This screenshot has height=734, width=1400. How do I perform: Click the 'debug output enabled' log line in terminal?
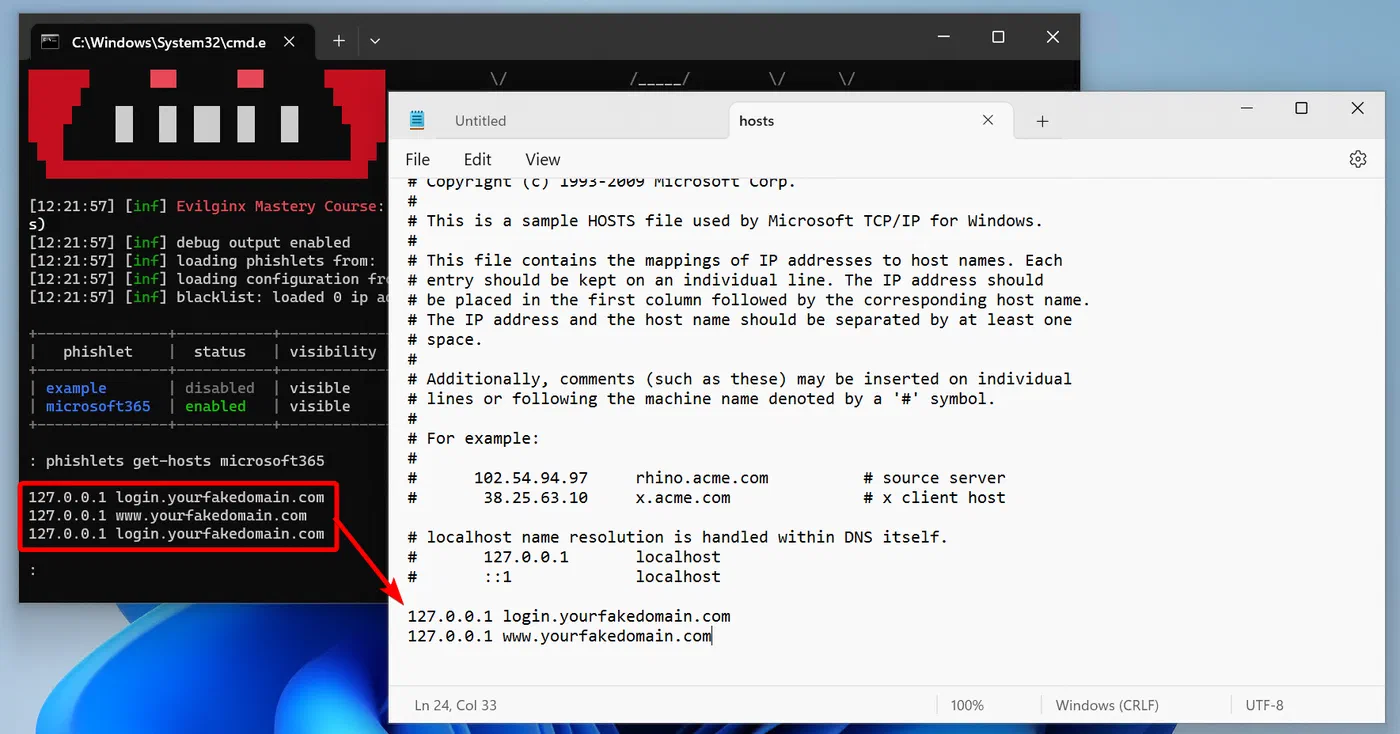tap(190, 242)
